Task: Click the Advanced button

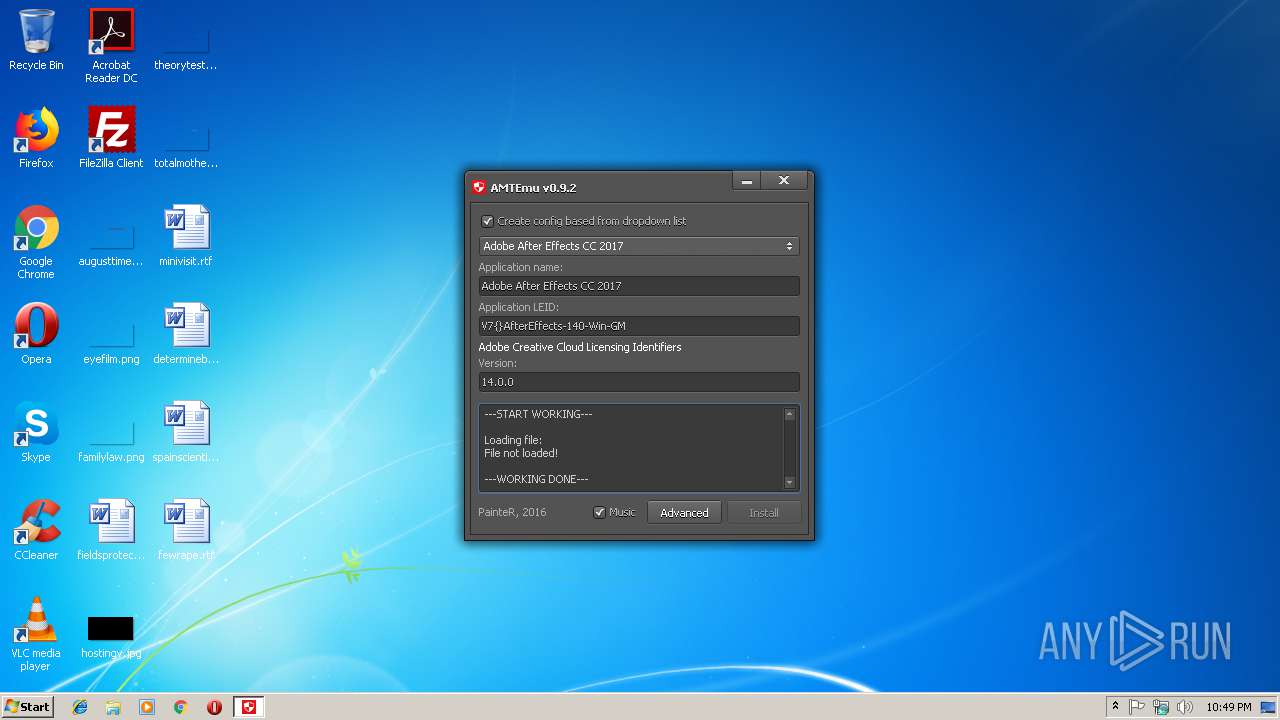Action: [684, 512]
